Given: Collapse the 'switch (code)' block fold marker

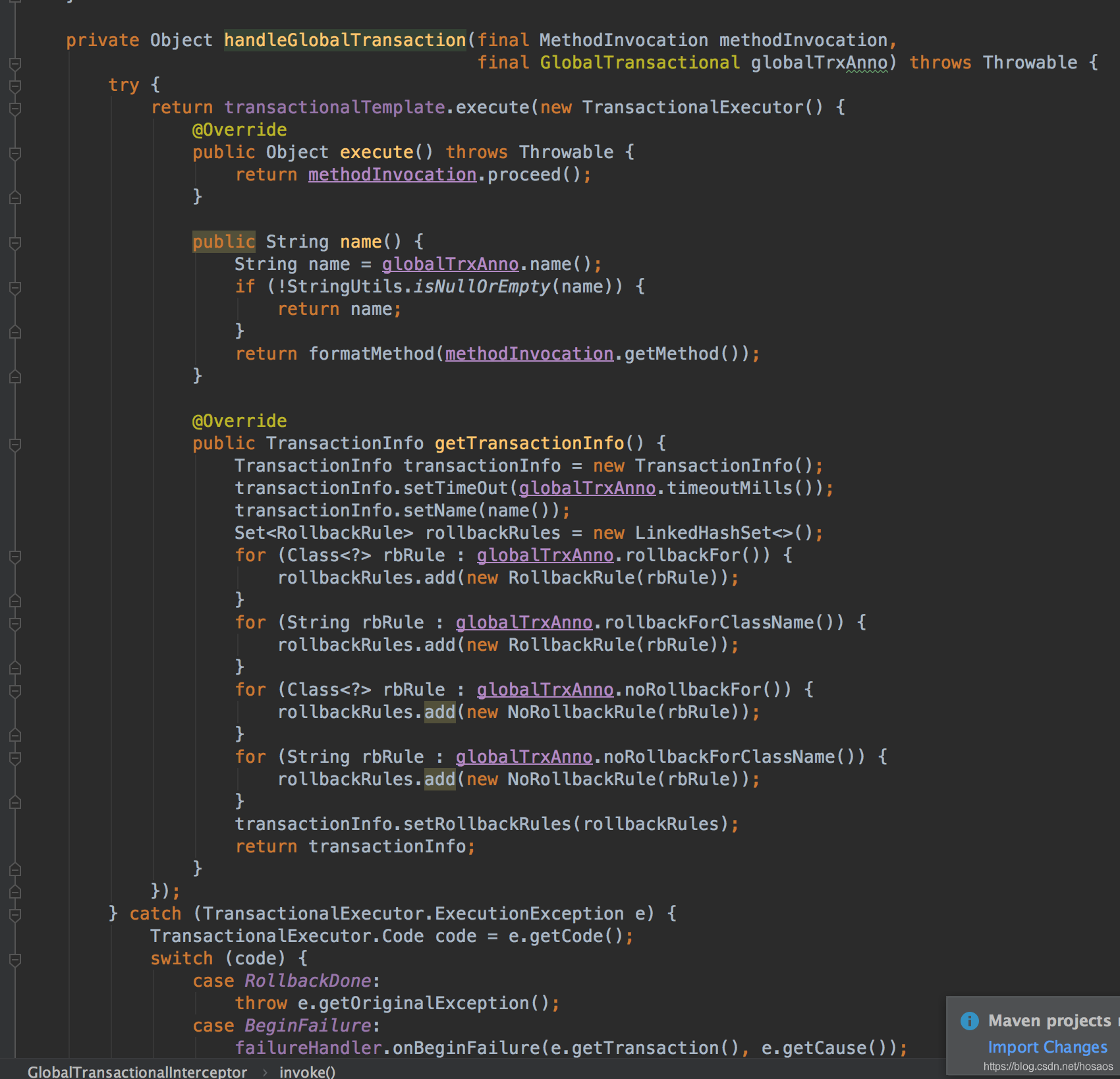Looking at the screenshot, I should tap(15, 959).
